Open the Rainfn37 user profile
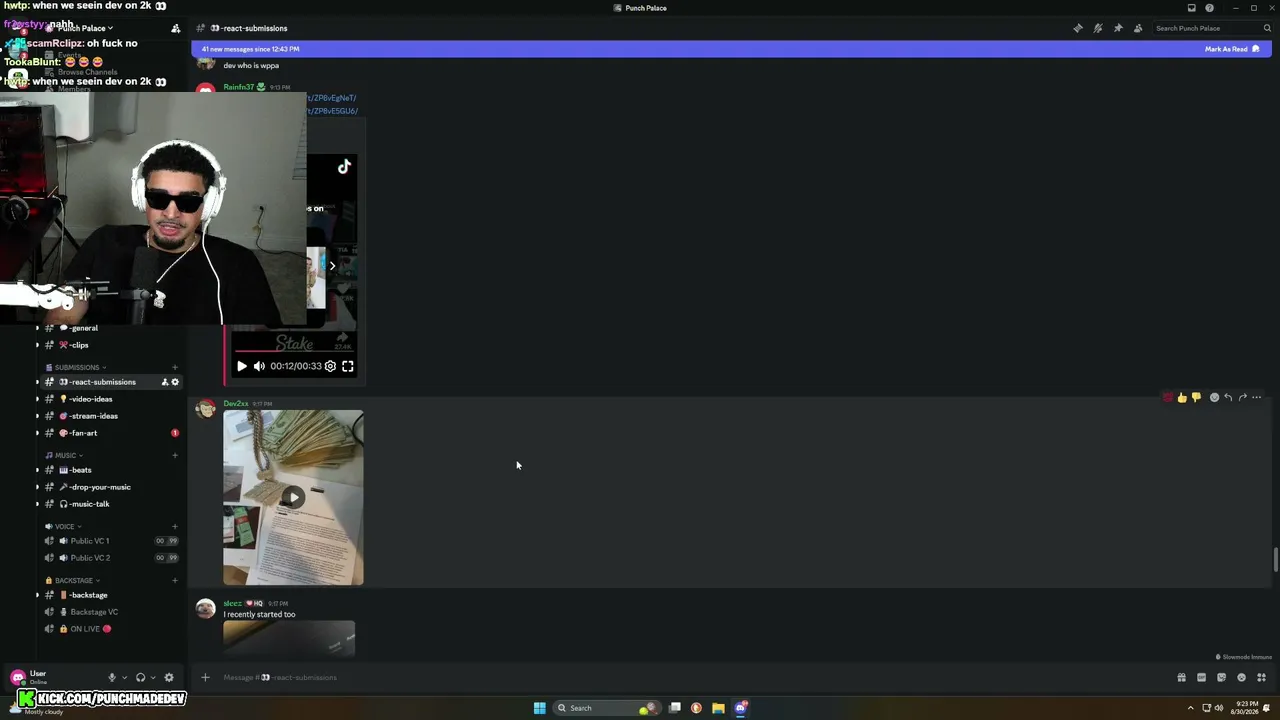Viewport: 1280px width, 720px height. [x=238, y=87]
